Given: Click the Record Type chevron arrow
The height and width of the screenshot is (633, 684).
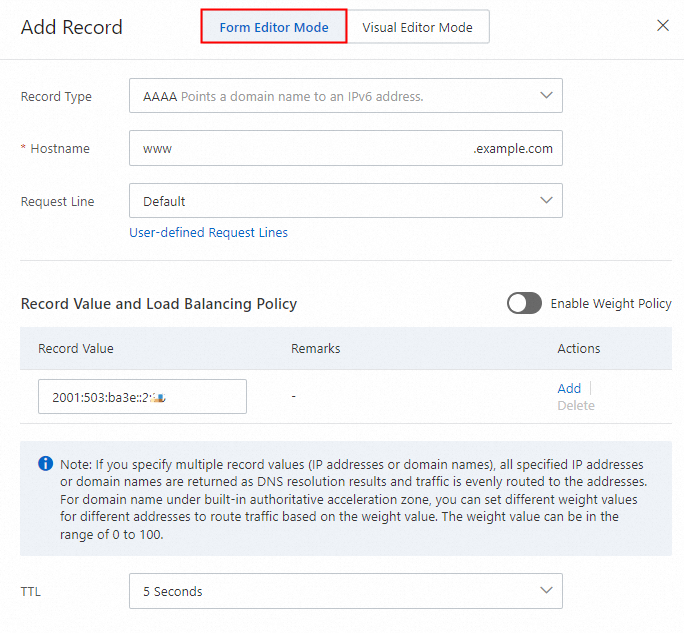Looking at the screenshot, I should (546, 96).
